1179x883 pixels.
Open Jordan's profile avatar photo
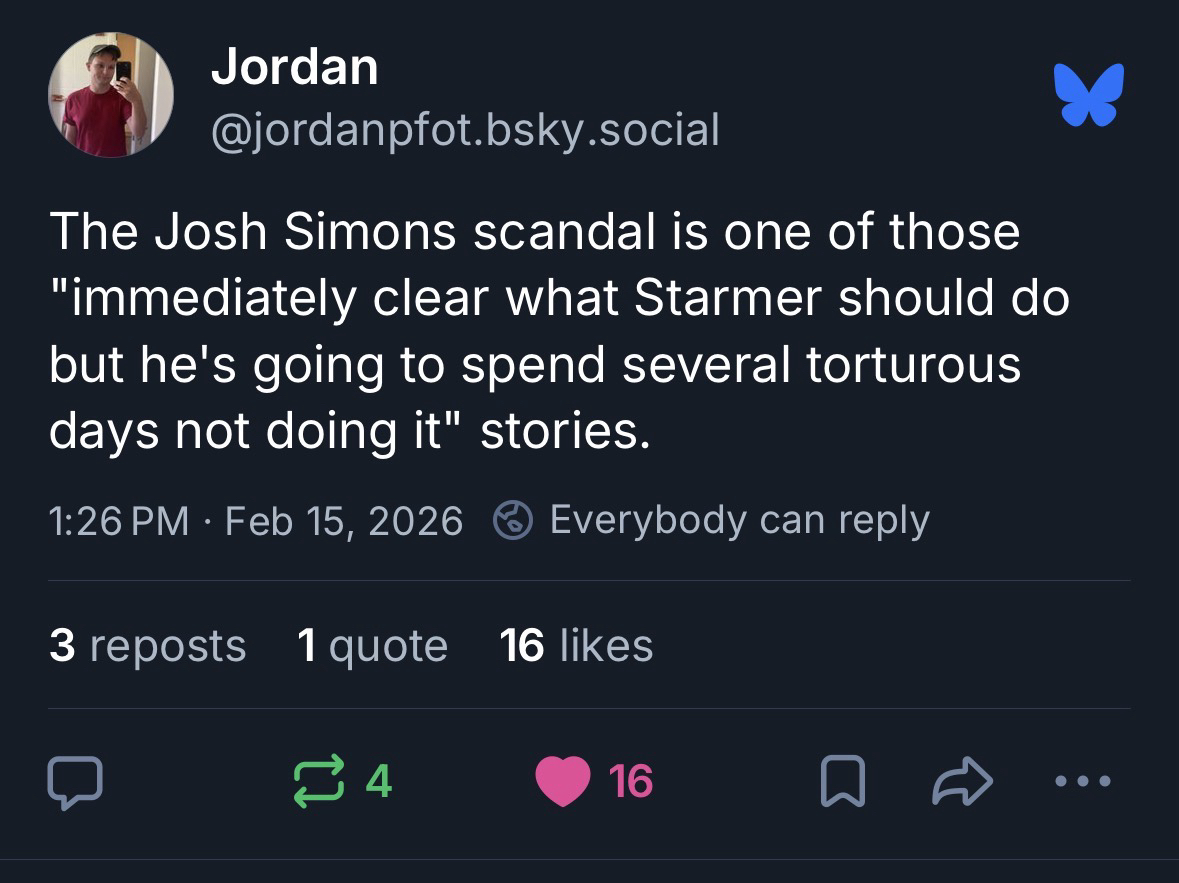point(111,95)
